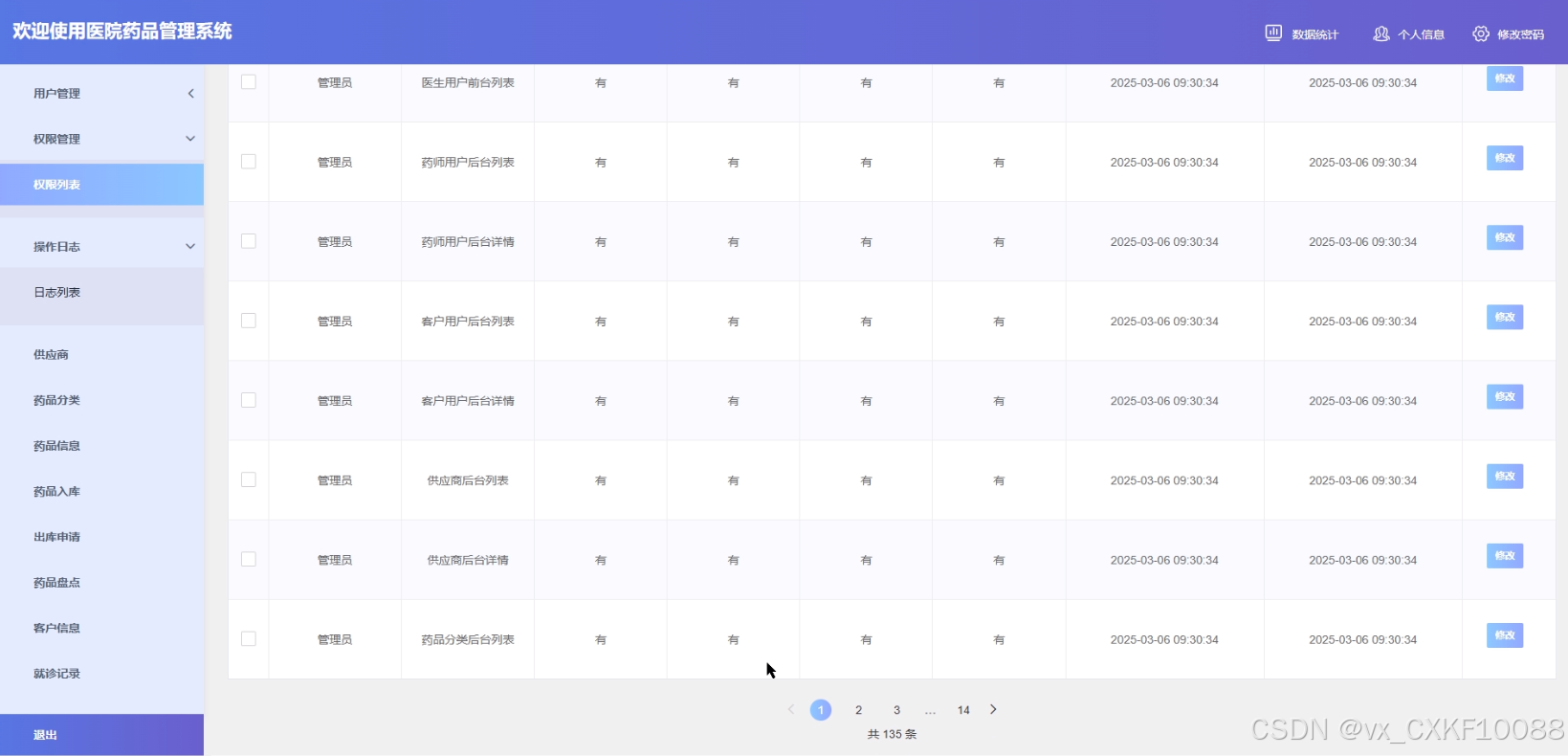Tick checkbox for 药师用户后台列表 row

pos(249,162)
